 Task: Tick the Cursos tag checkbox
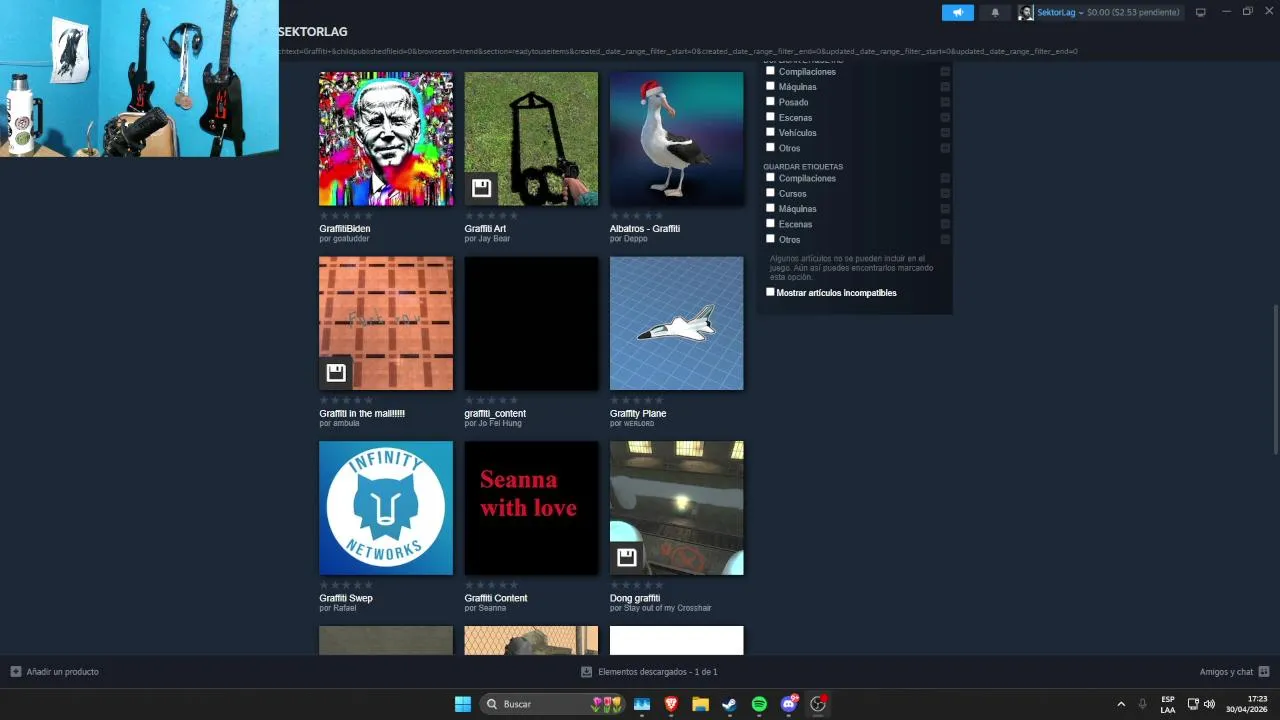click(770, 192)
